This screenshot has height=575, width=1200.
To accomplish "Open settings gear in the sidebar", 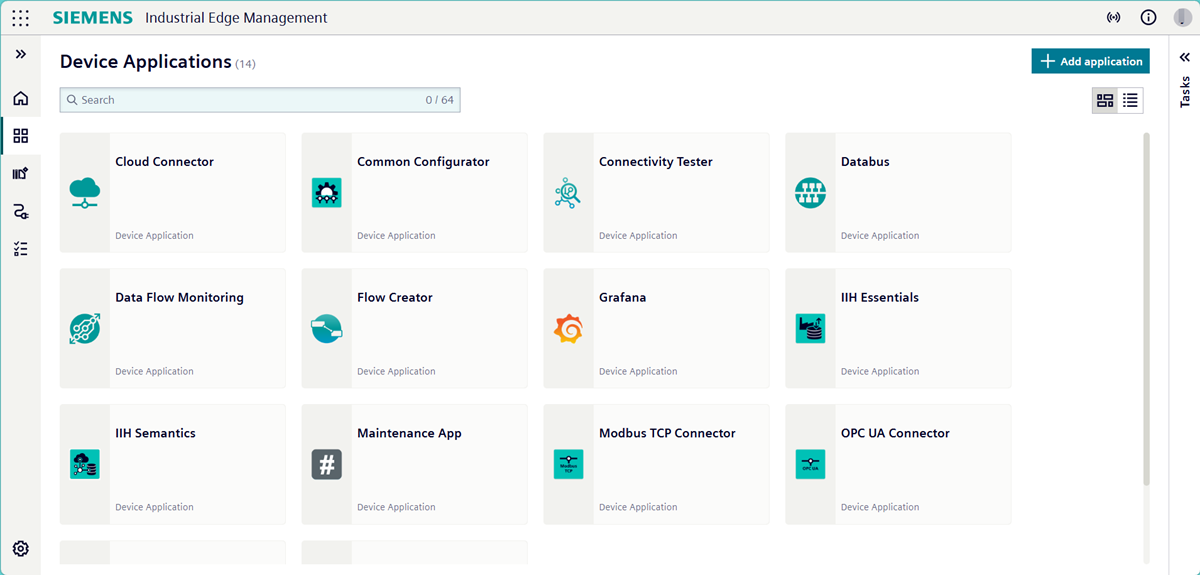I will (20, 548).
